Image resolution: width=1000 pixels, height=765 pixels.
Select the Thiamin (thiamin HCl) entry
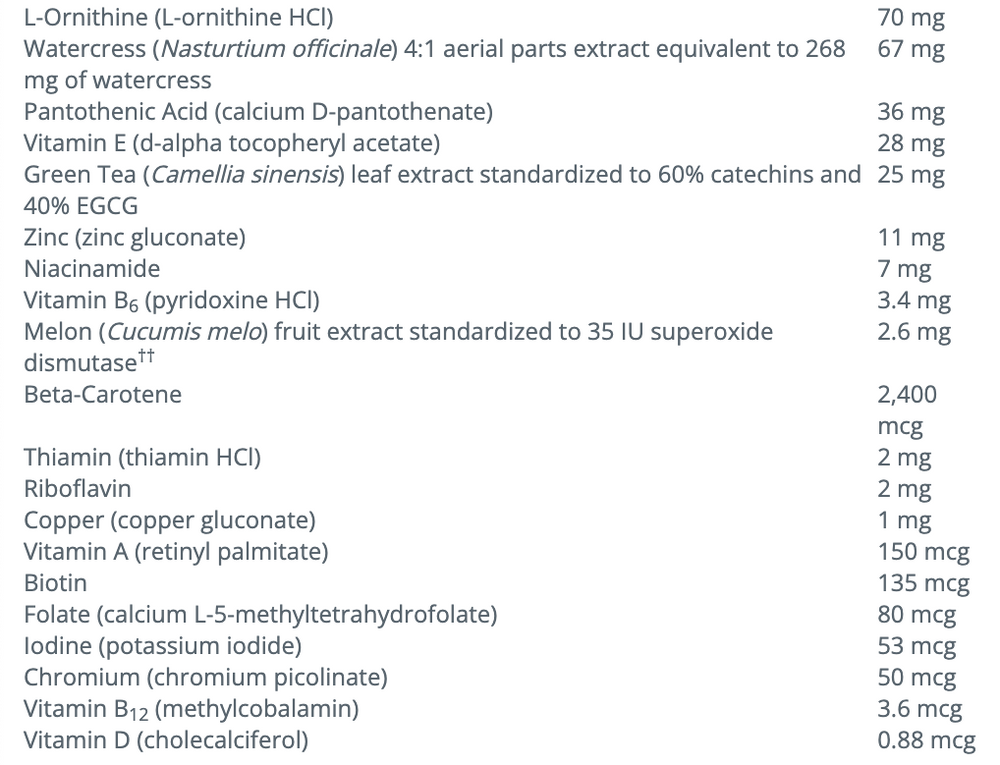[142, 458]
